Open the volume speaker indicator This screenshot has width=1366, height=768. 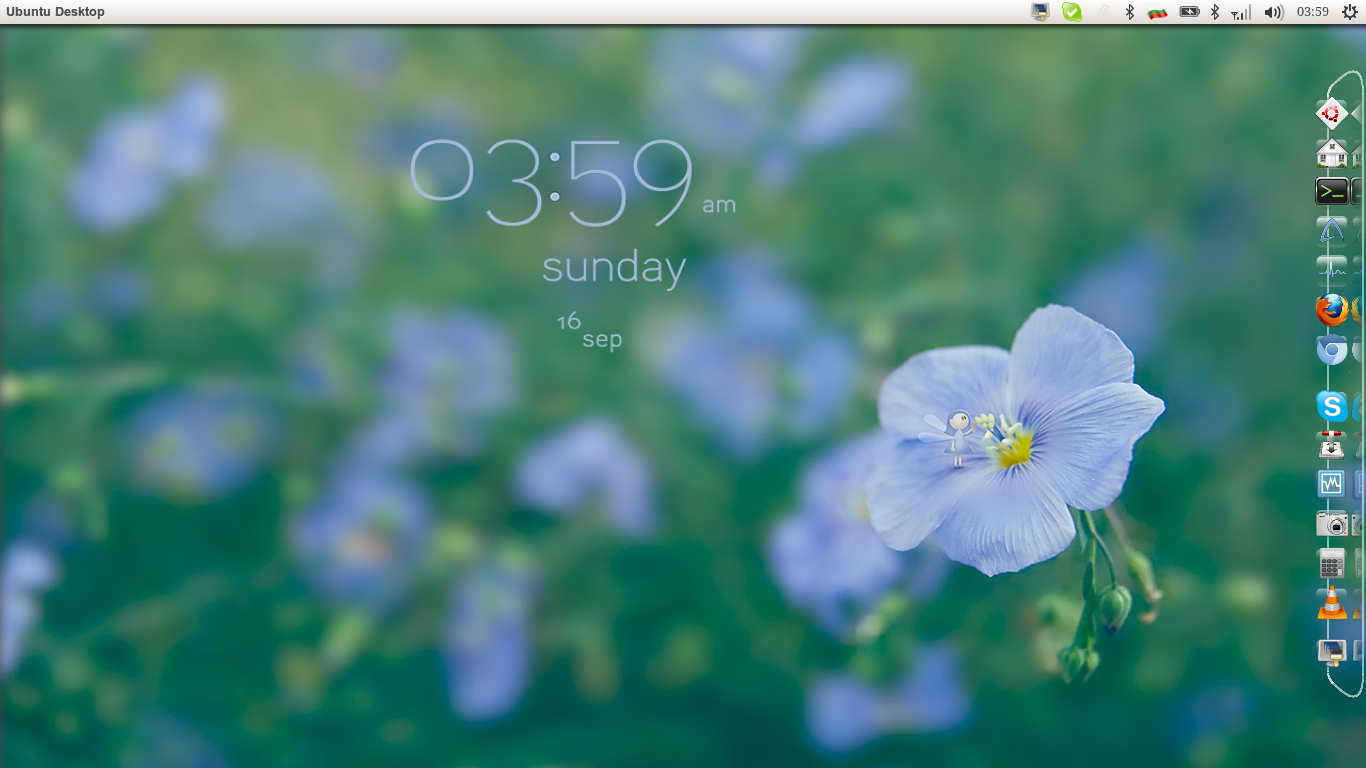pyautogui.click(x=1273, y=12)
